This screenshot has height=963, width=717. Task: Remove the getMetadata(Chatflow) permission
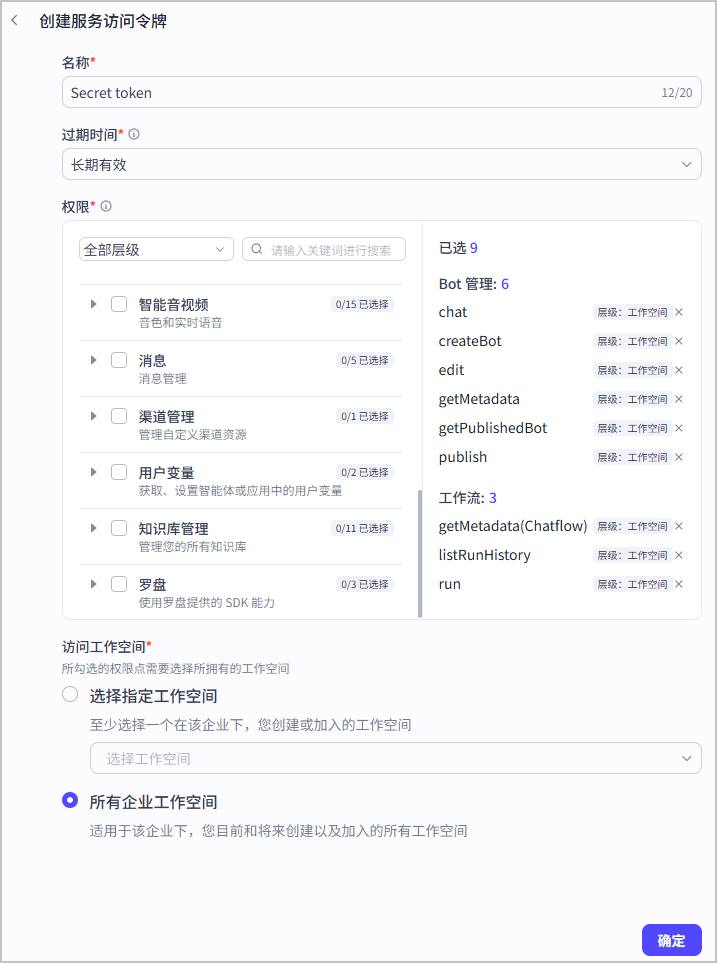point(679,526)
